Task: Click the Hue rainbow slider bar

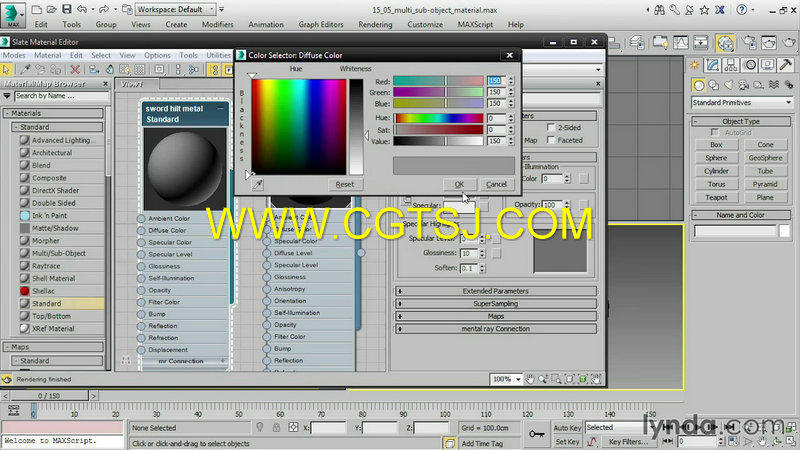Action: tap(438, 118)
